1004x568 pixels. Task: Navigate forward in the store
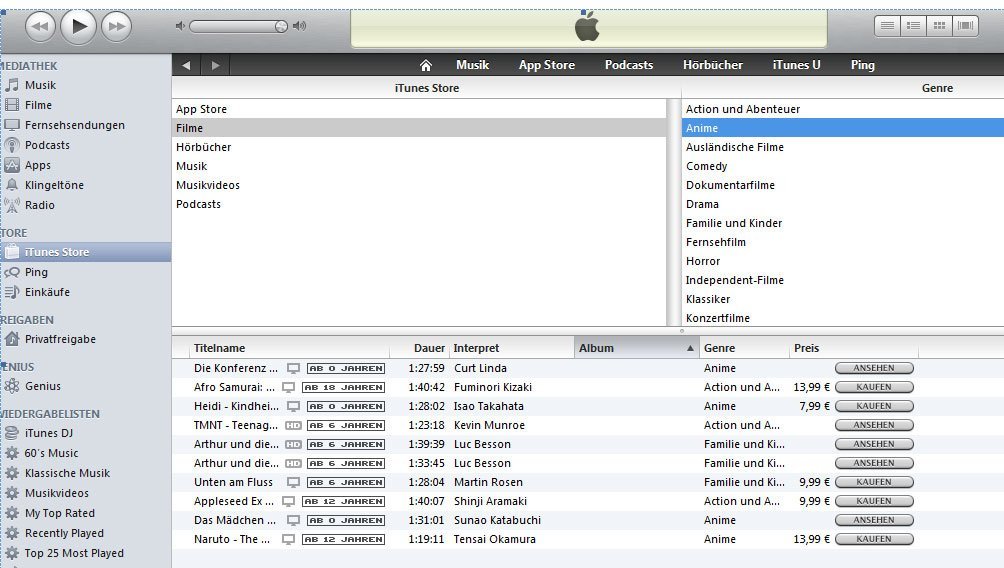click(x=215, y=65)
